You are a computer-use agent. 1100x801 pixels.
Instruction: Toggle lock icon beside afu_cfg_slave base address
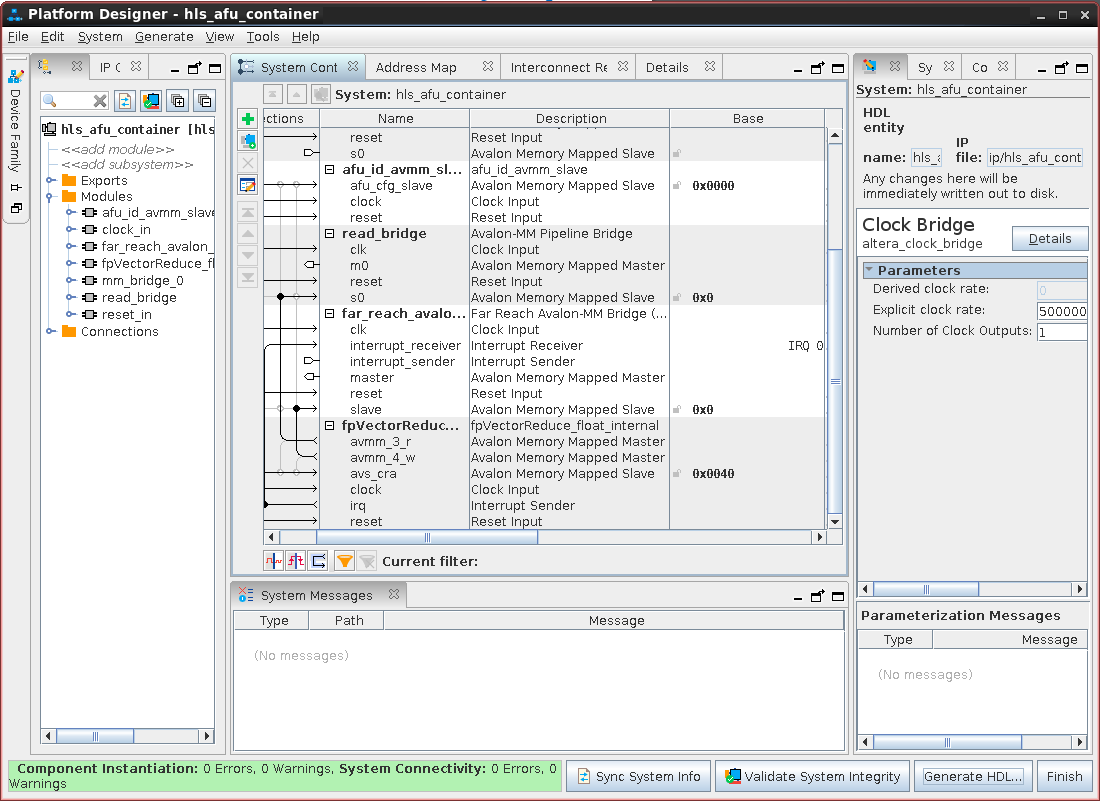coord(677,186)
